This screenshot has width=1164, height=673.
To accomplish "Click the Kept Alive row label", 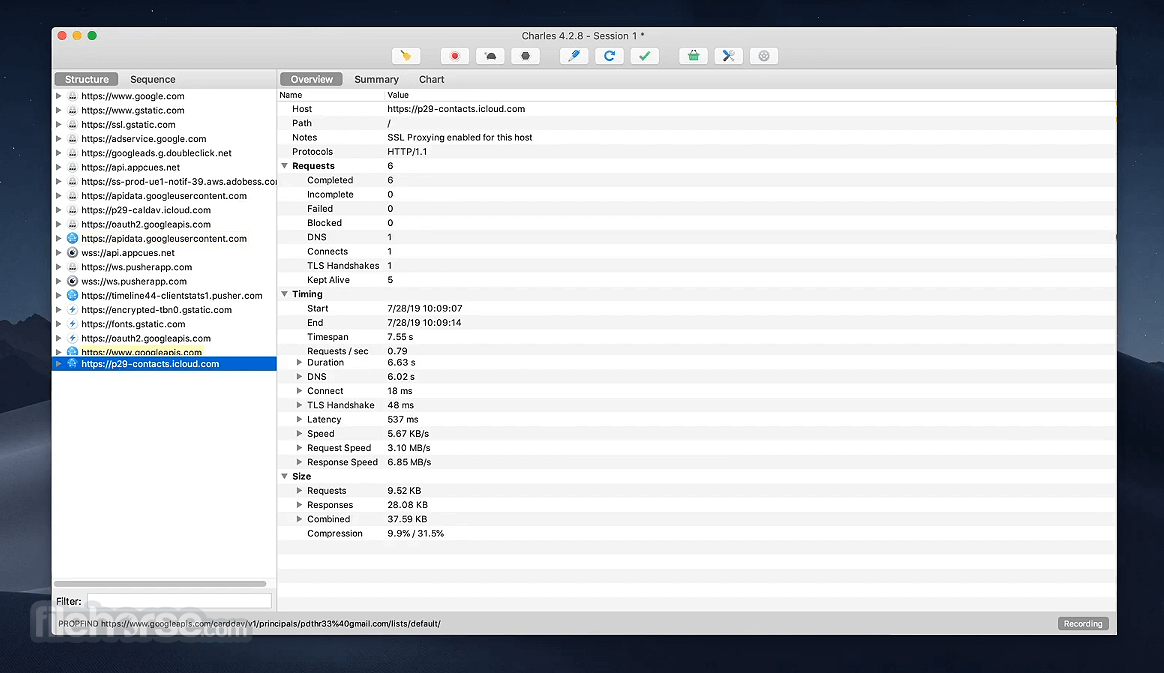I will [x=328, y=280].
